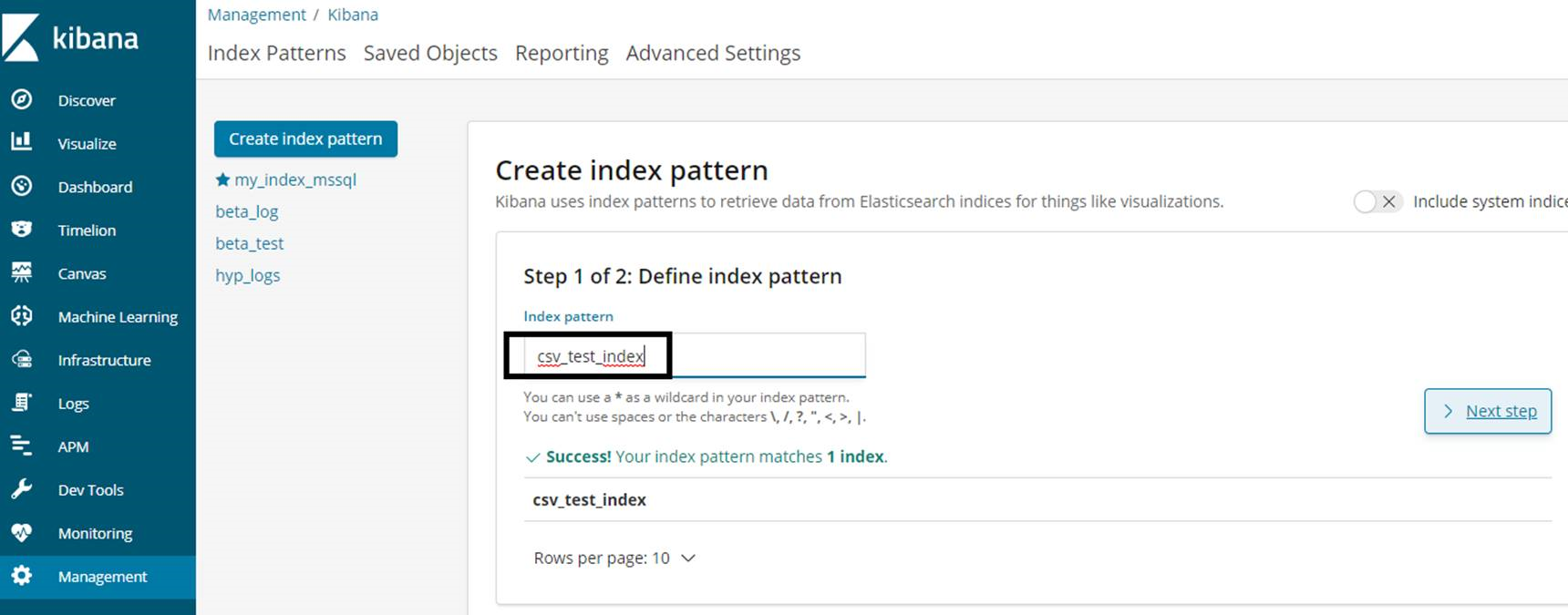Open Infrastructure via its cloud icon
Screen dimensions: 1568x615
click(x=22, y=359)
